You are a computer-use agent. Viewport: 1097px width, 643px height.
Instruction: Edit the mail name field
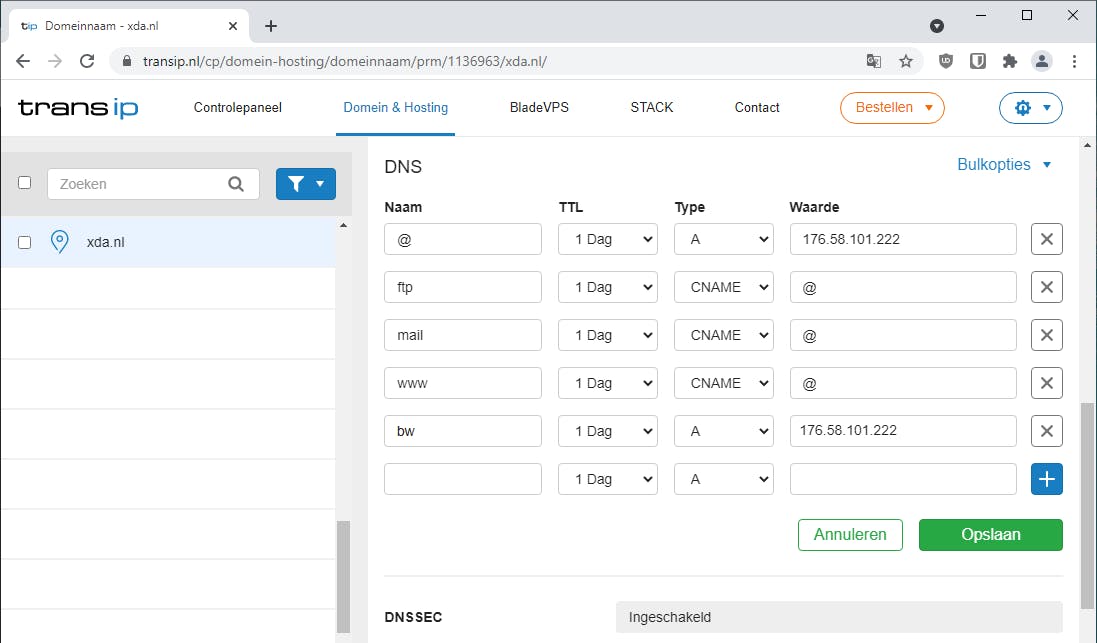[462, 335]
